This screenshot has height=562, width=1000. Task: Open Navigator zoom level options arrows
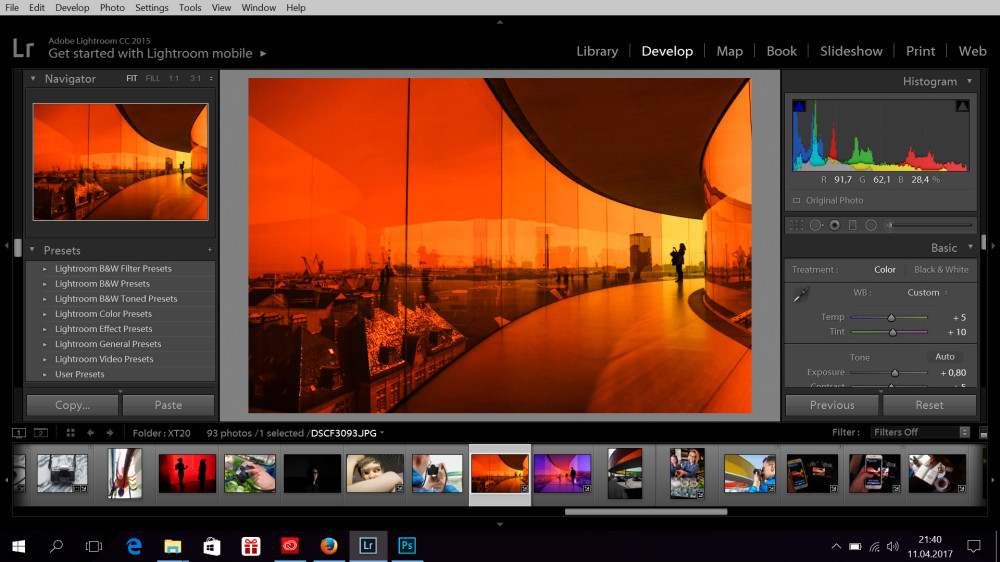tap(211, 78)
